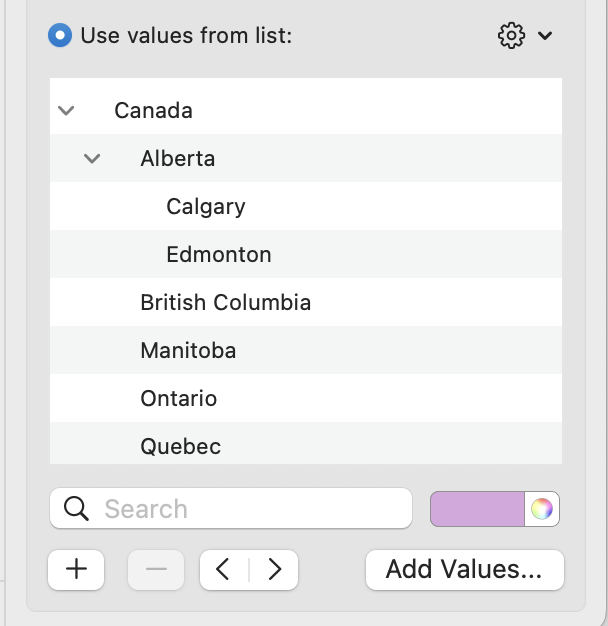
Task: Select Calgary in the values list
Action: point(206,206)
